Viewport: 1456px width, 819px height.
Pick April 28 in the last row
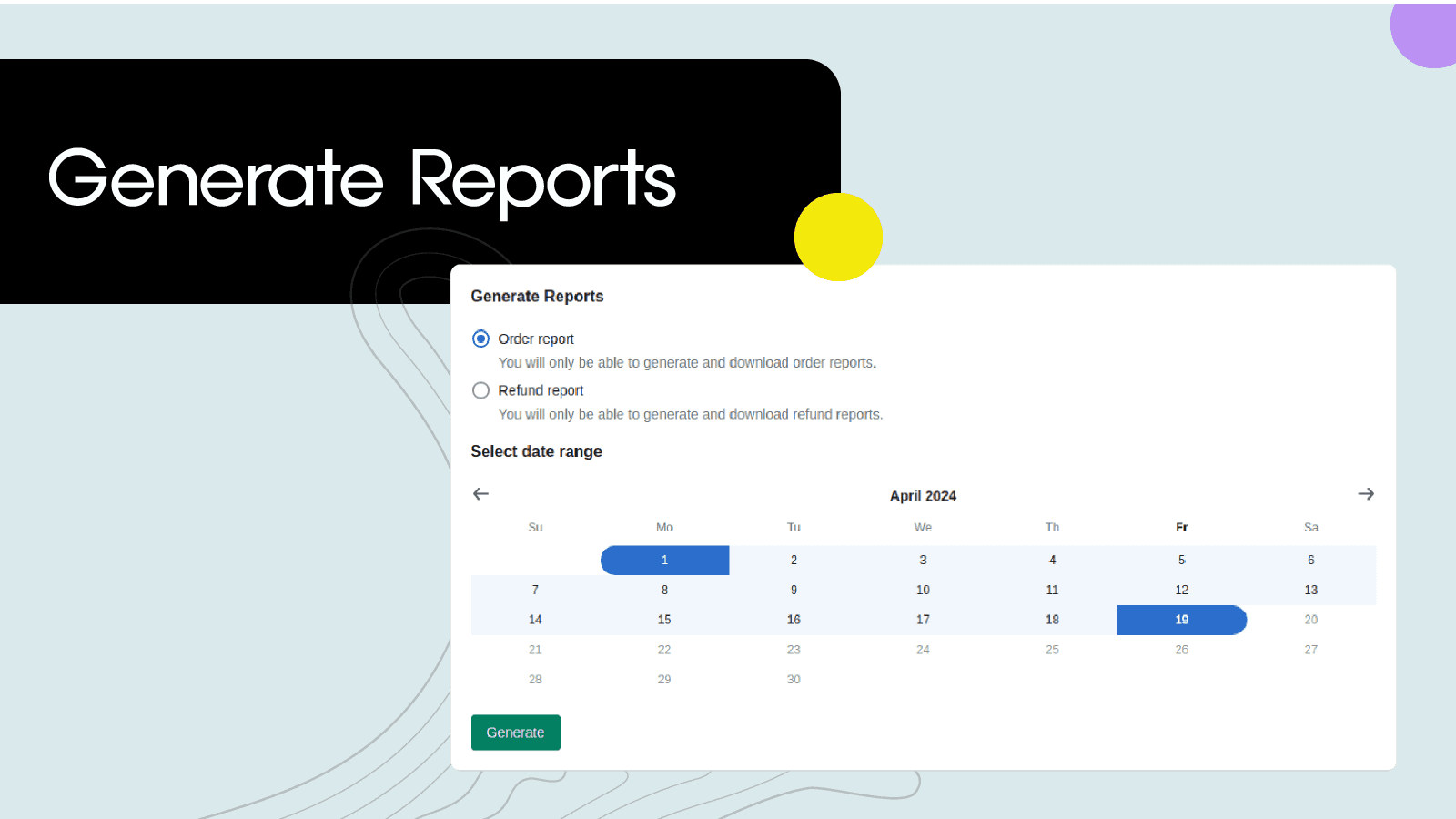coord(535,680)
